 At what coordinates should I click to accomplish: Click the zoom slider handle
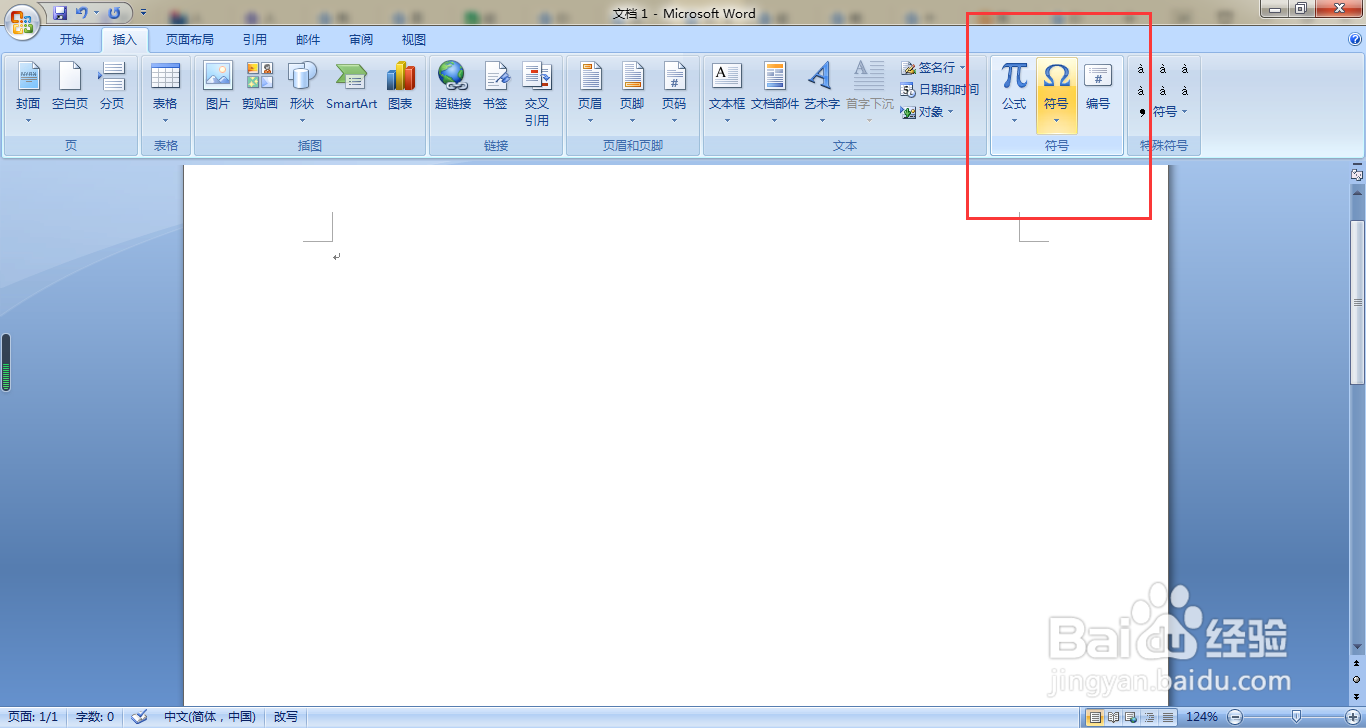[x=1297, y=717]
